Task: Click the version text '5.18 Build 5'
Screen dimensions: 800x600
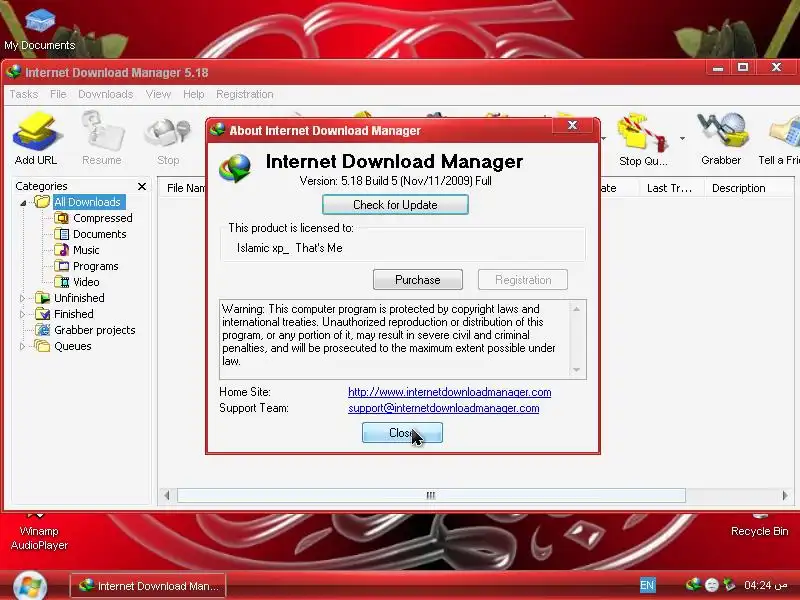Action: [369, 181]
